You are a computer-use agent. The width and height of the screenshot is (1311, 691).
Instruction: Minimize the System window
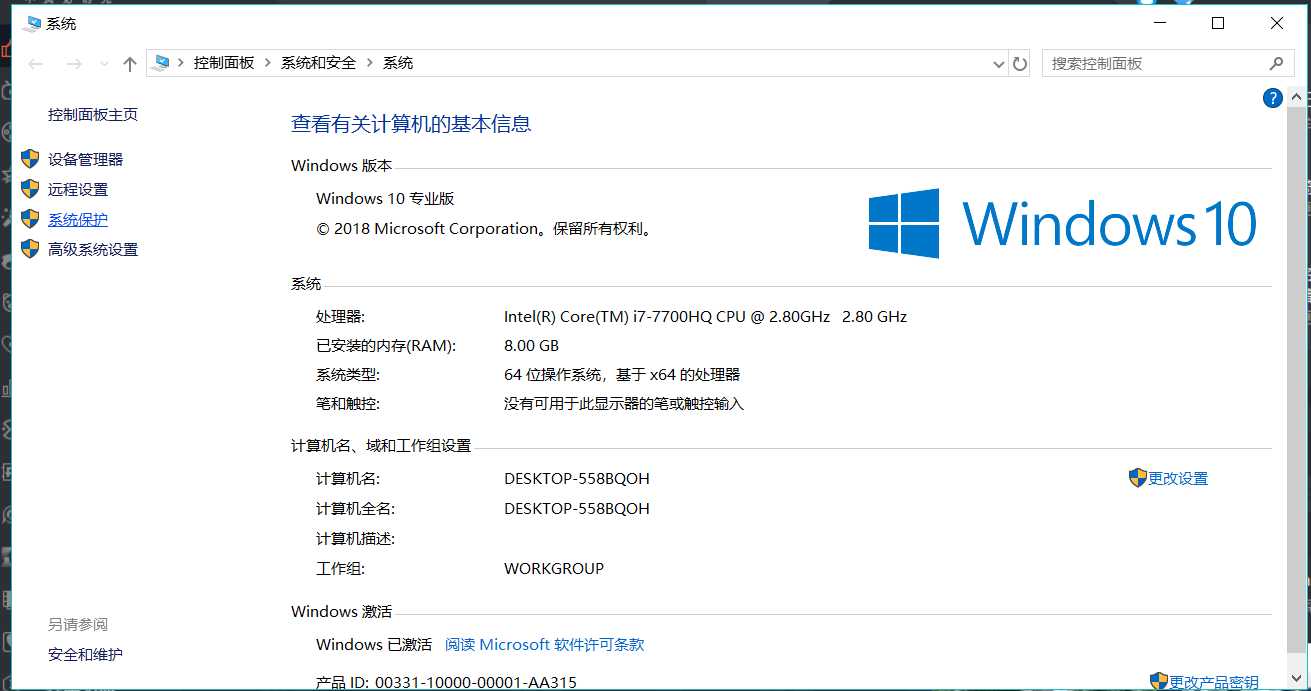[1159, 23]
